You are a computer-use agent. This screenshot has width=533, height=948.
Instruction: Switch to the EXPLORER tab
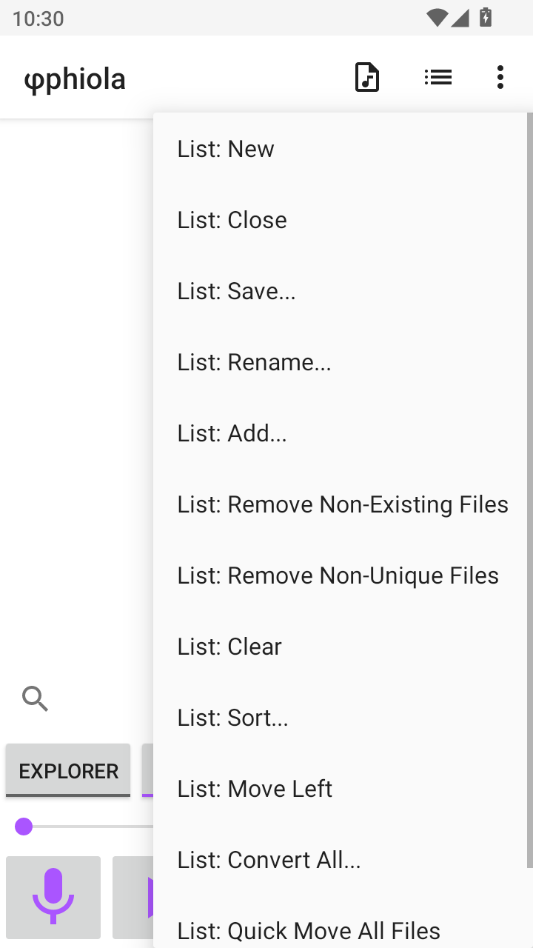click(x=68, y=771)
